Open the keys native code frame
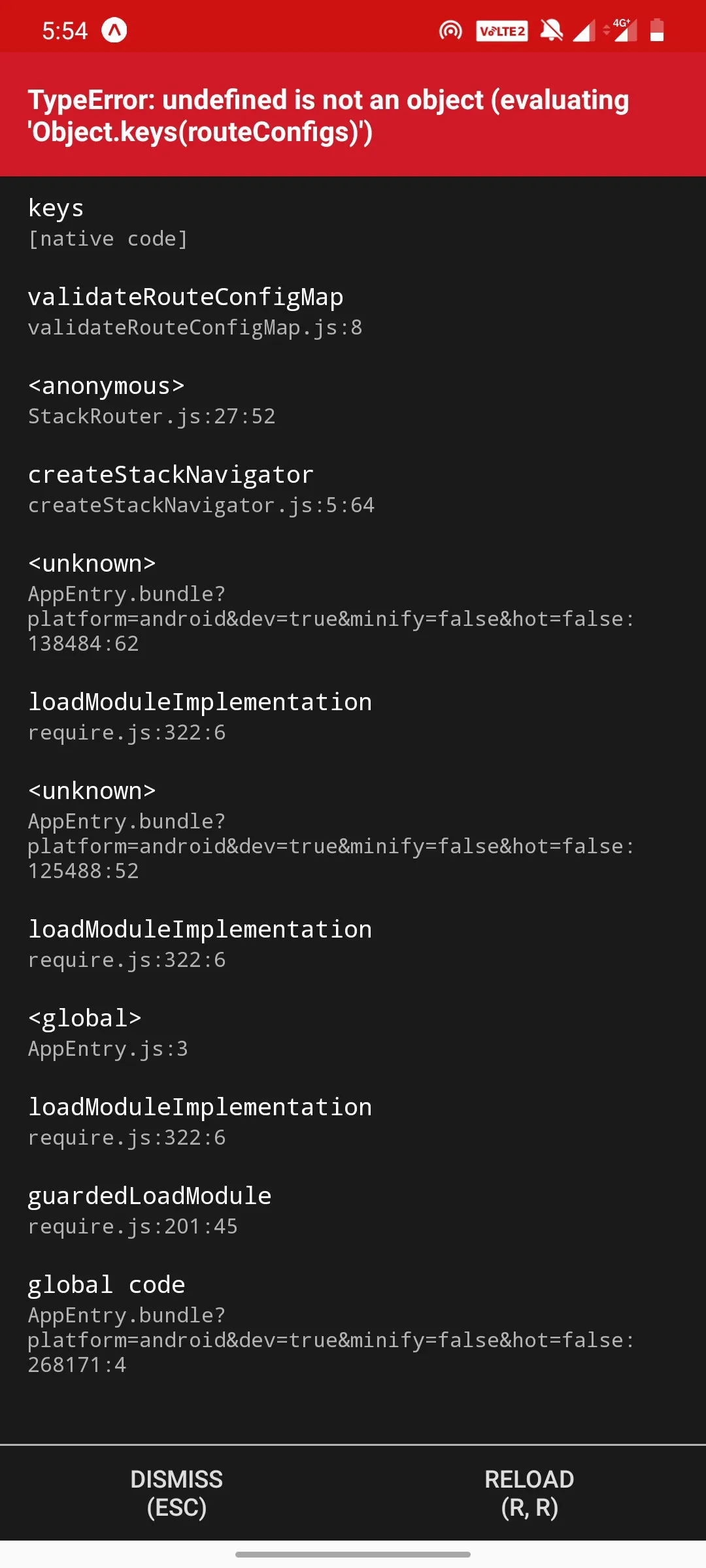Viewport: 706px width, 1568px height. [x=353, y=222]
